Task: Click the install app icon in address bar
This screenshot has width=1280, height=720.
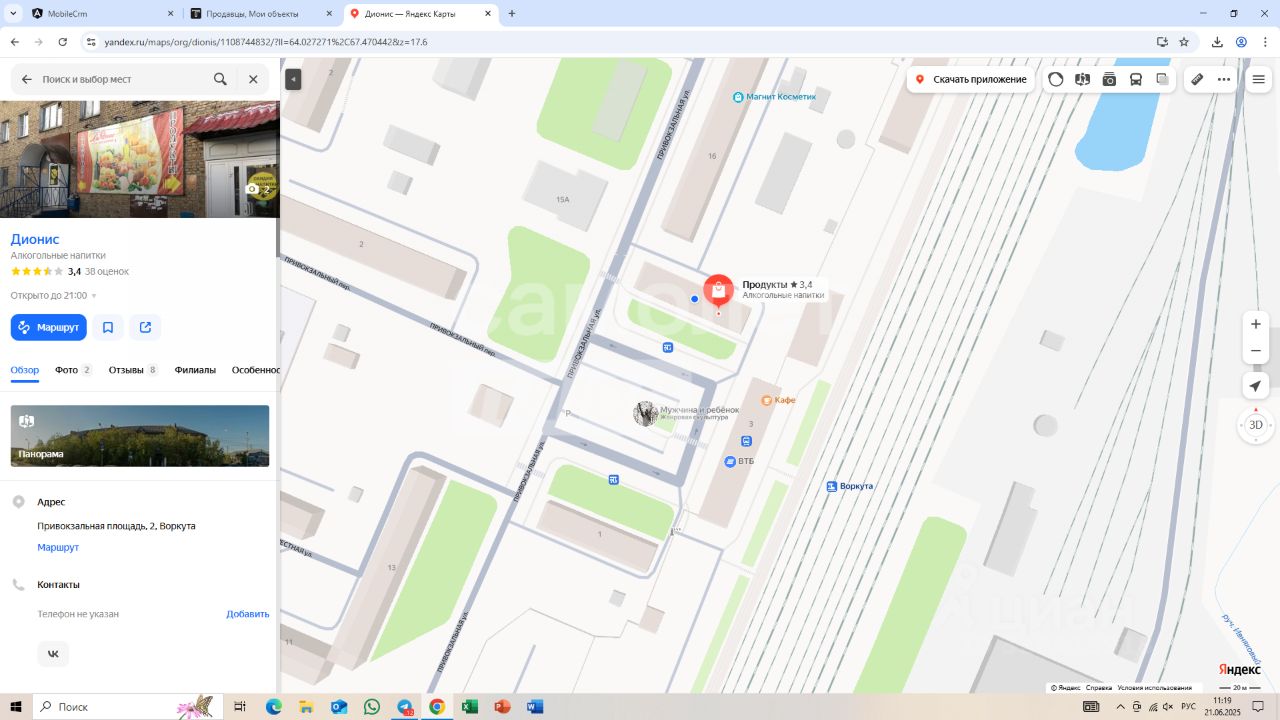Action: [x=1162, y=42]
